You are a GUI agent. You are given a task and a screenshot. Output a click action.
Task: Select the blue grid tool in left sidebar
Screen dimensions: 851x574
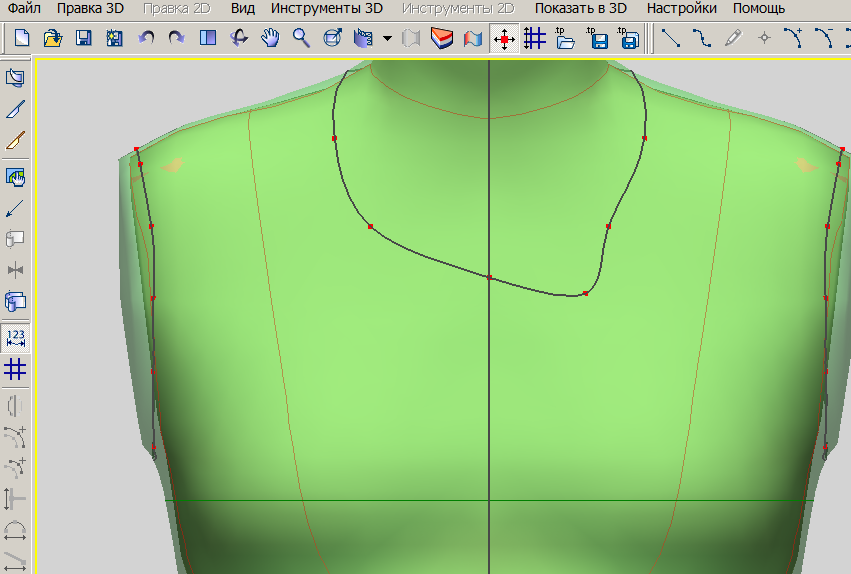[x=15, y=369]
